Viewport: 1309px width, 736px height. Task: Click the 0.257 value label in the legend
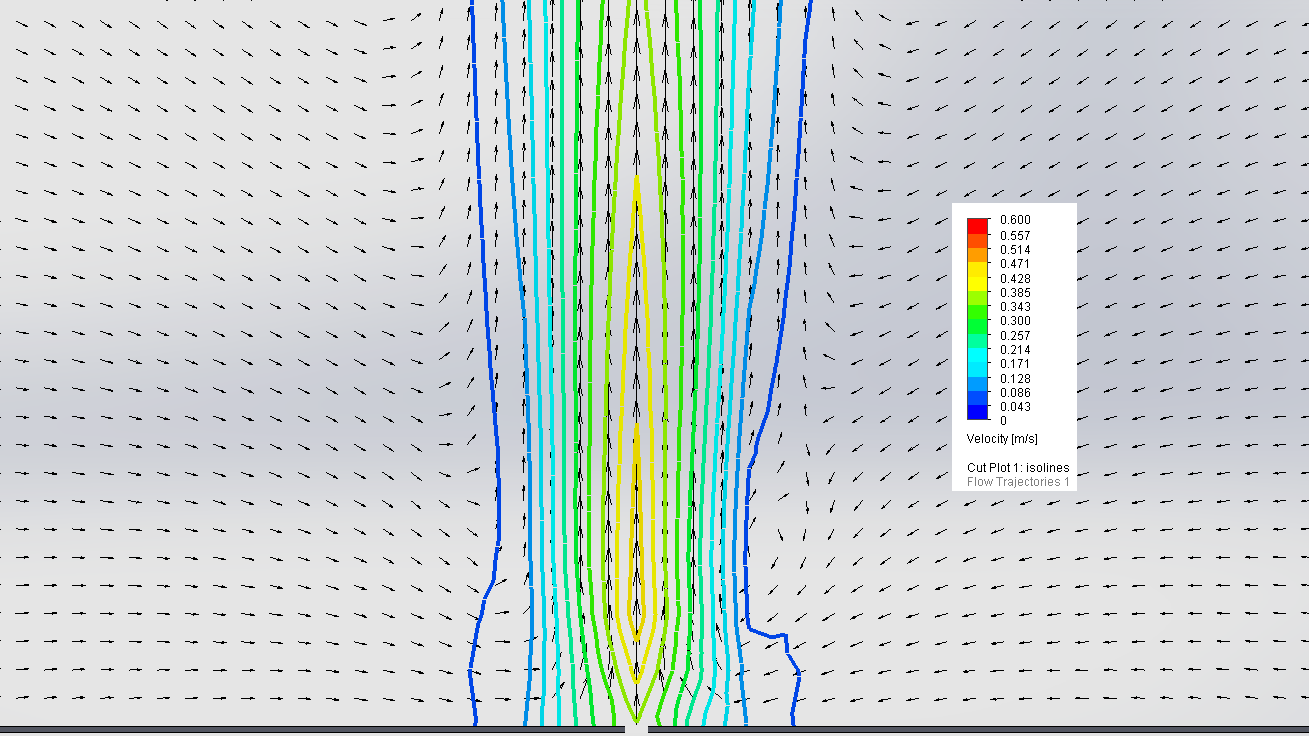(x=1017, y=336)
